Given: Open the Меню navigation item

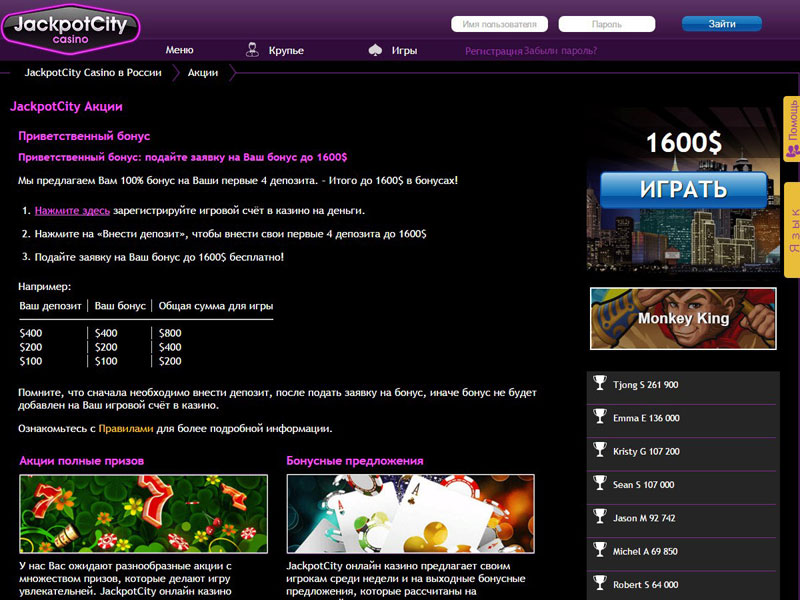Looking at the screenshot, I should (x=179, y=50).
